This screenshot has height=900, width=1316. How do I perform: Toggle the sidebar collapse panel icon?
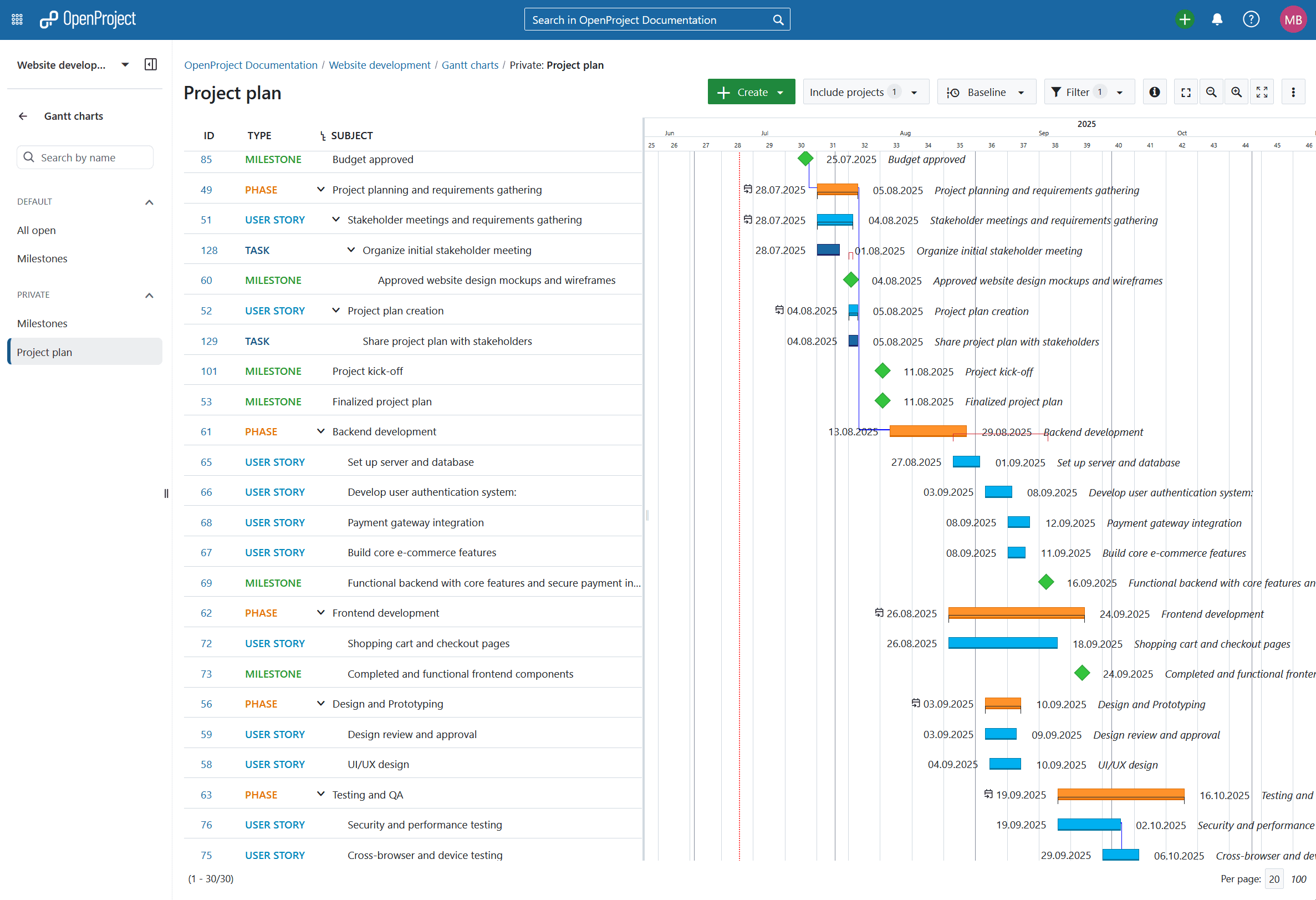click(x=151, y=64)
